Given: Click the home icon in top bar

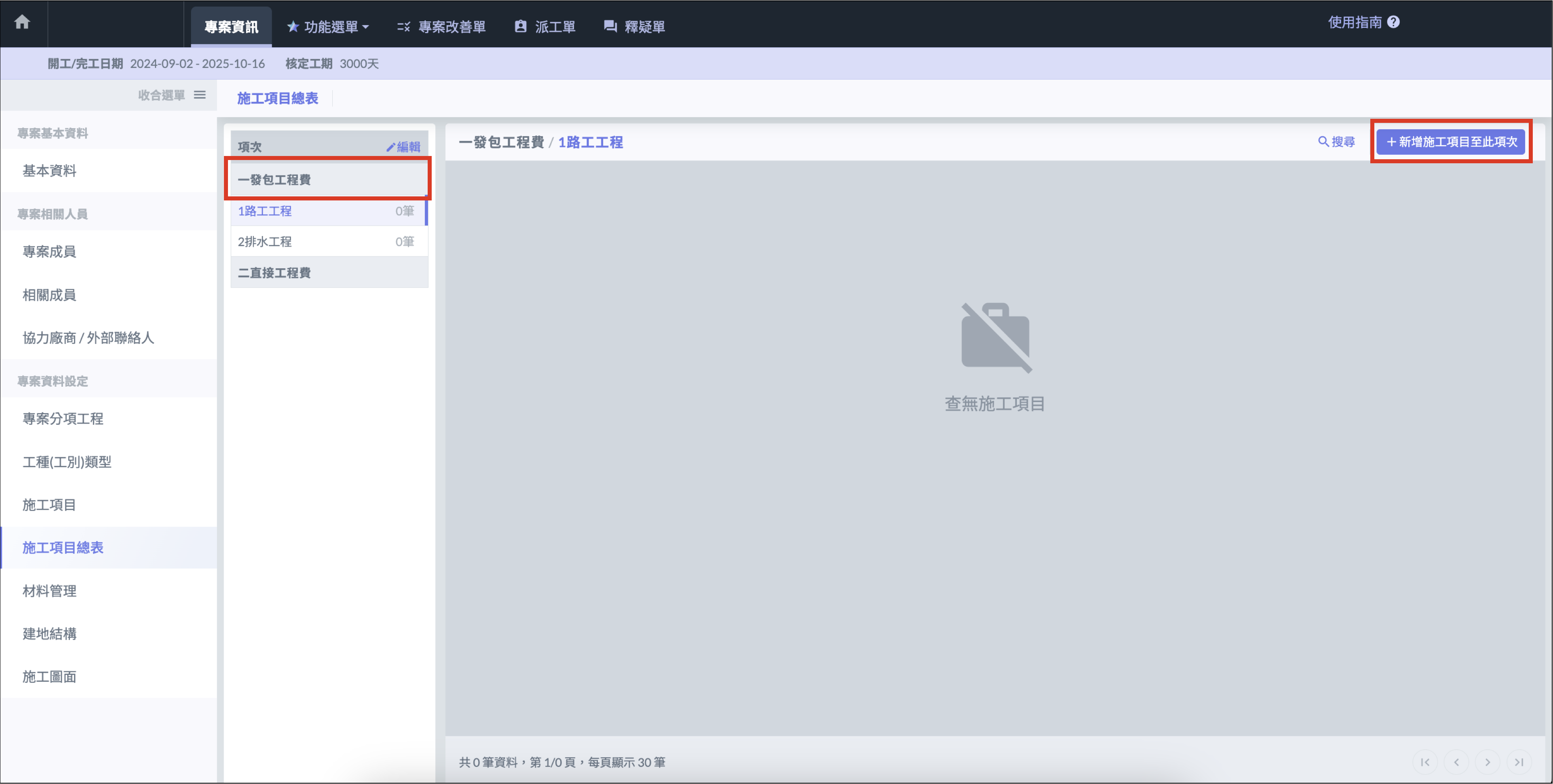Looking at the screenshot, I should pos(22,22).
